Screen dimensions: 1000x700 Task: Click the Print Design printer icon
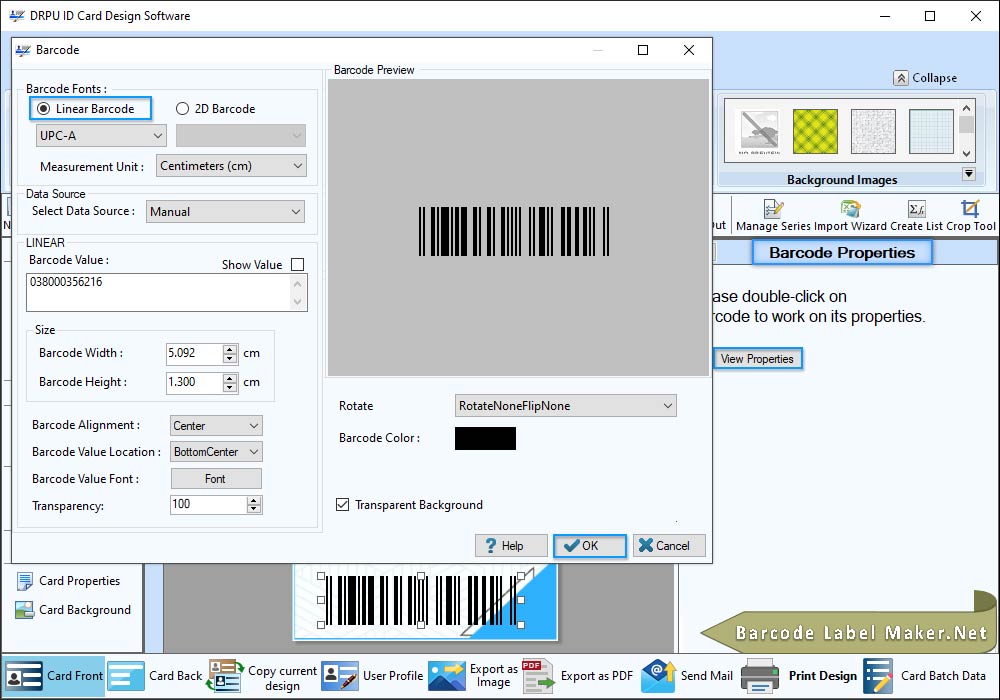[x=760, y=676]
